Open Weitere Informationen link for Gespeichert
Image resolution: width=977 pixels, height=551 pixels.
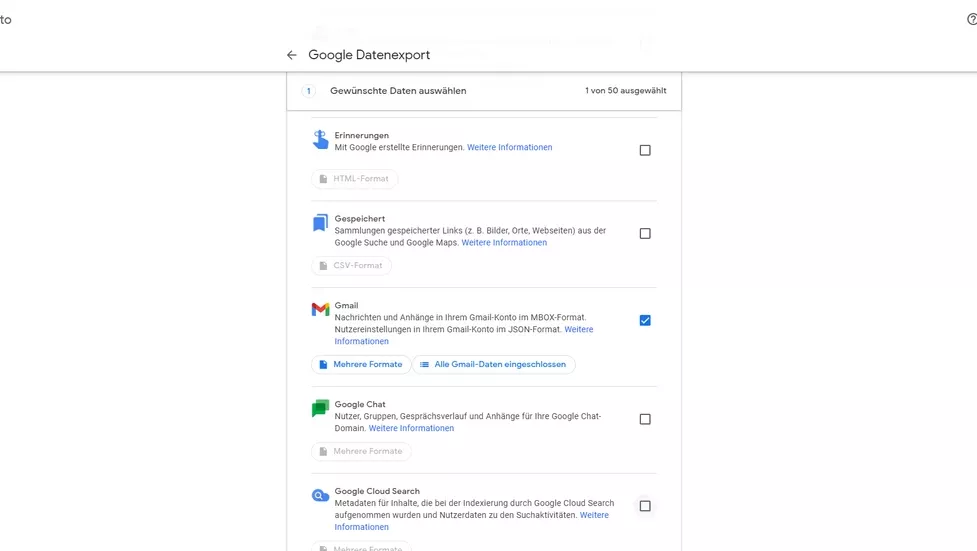[x=504, y=242]
